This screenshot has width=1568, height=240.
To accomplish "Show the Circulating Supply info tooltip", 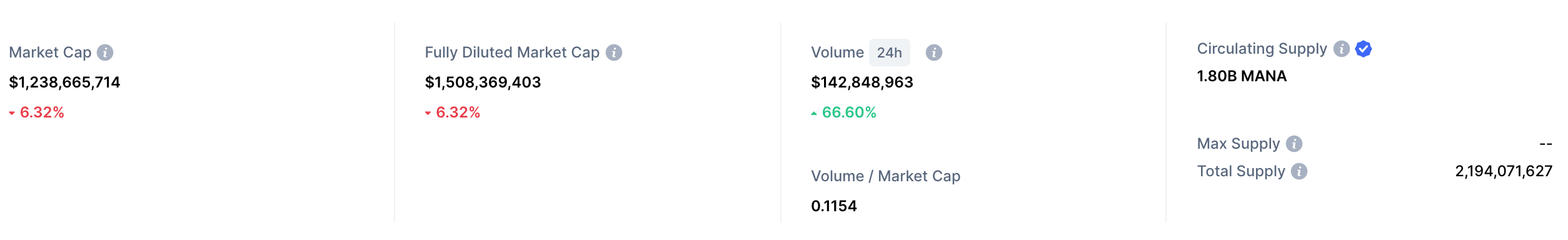I will click(1342, 49).
